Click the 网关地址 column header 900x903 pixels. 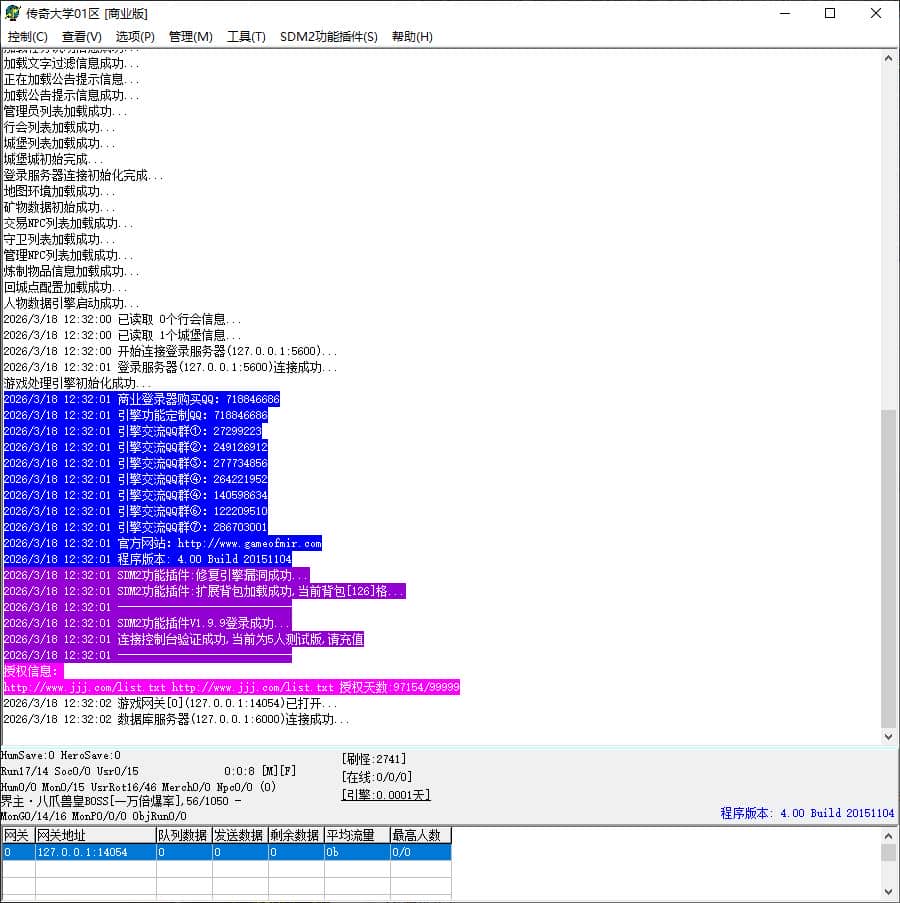[x=96, y=835]
